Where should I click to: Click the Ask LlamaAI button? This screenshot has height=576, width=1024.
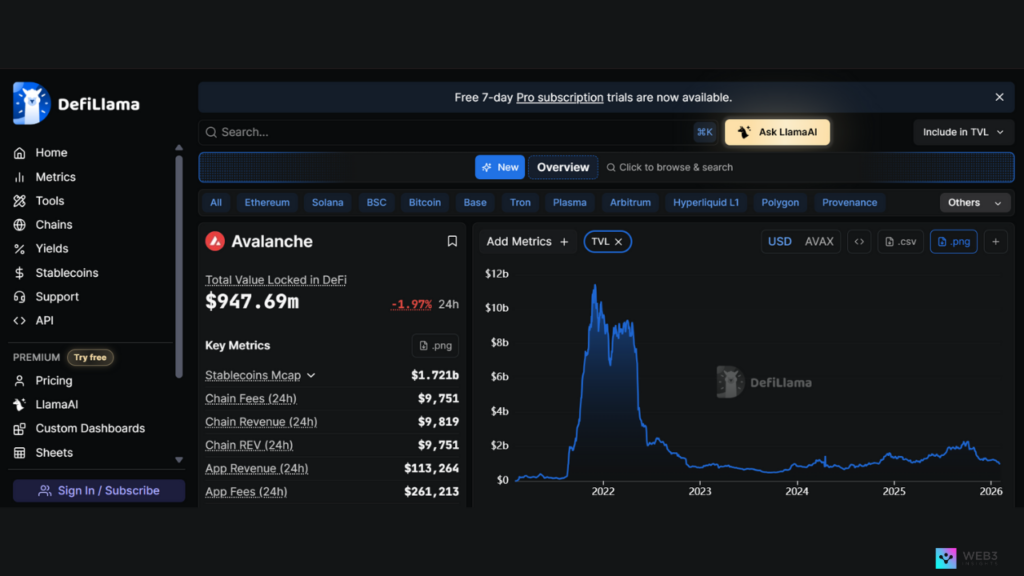click(777, 132)
